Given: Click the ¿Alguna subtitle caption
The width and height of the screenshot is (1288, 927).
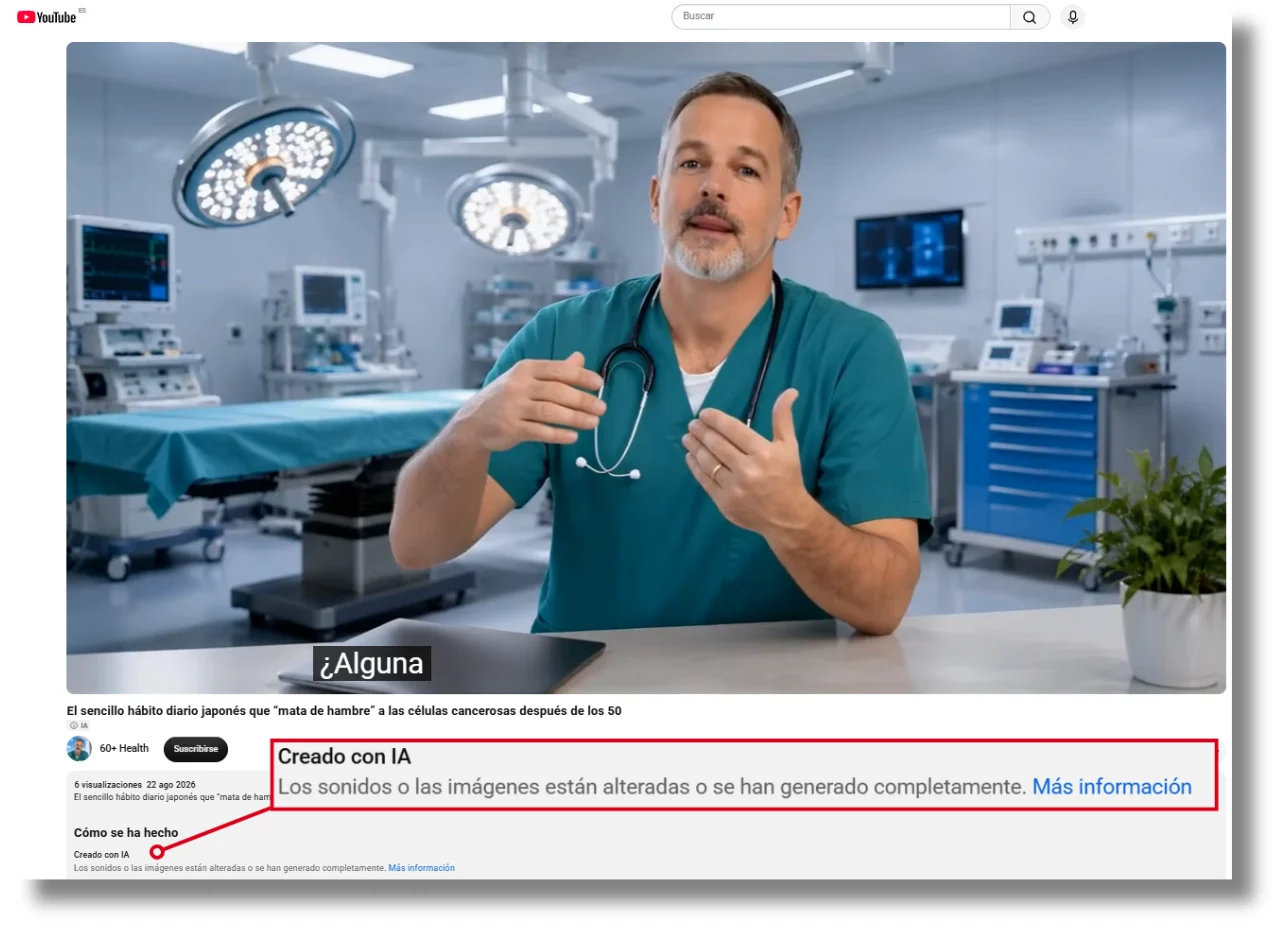Looking at the screenshot, I should tap(372, 663).
